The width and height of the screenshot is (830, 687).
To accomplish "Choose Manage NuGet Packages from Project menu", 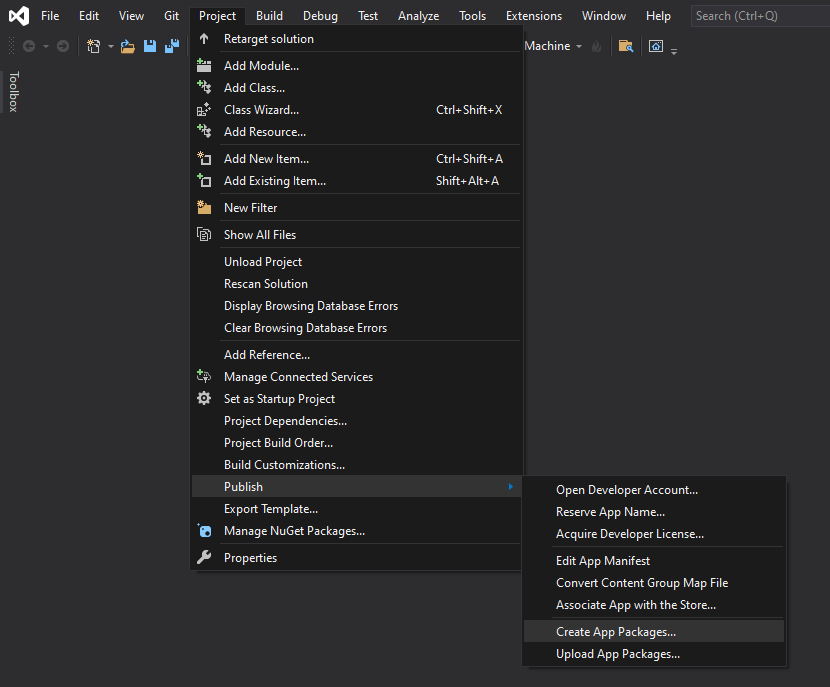I will [x=294, y=531].
